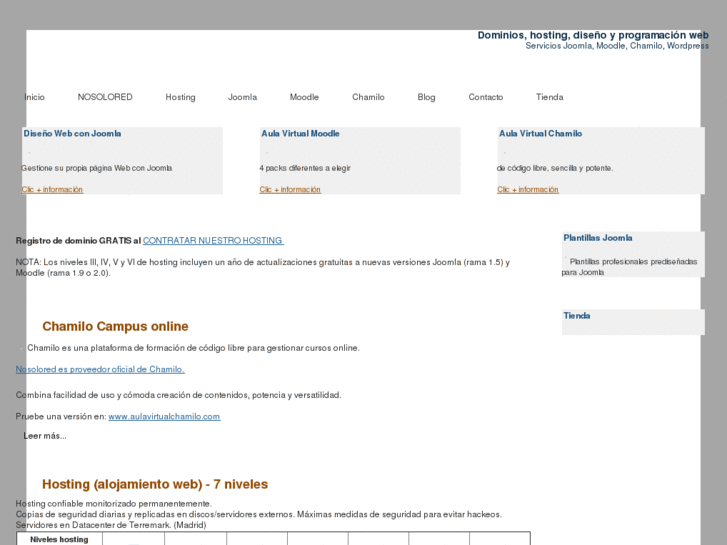Click 'Servidores en Datacenter de Terremark. (Madrid)' line
Image resolution: width=727 pixels, height=545 pixels.
(111, 525)
